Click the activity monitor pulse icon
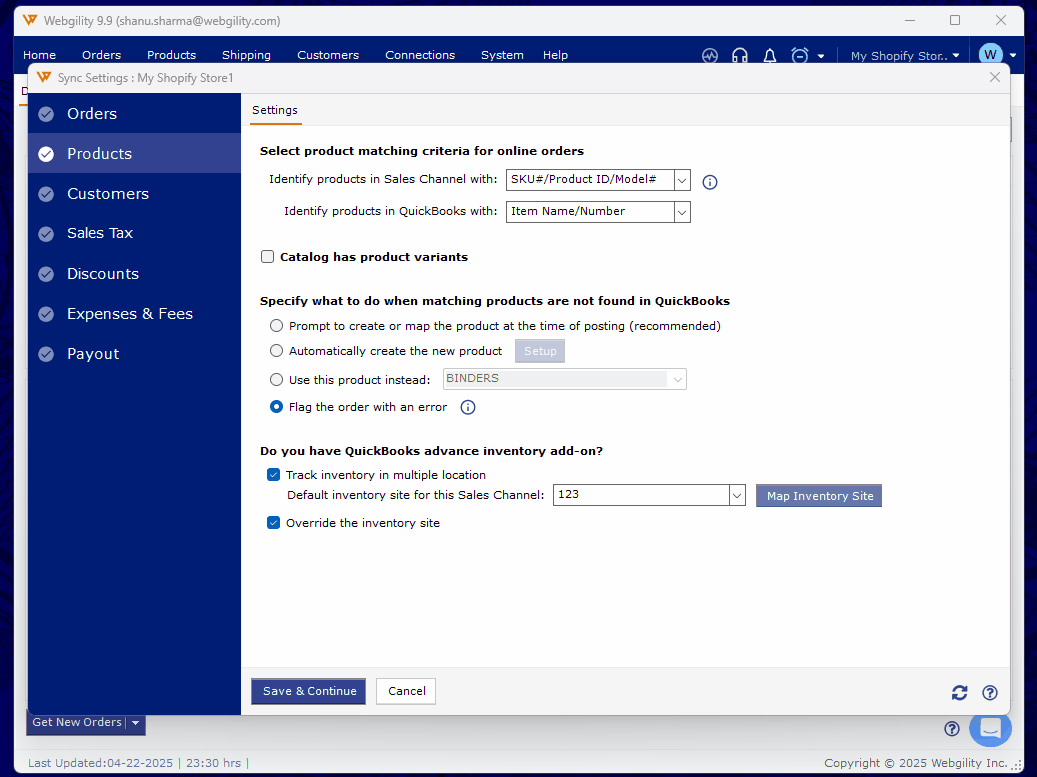 tap(710, 56)
